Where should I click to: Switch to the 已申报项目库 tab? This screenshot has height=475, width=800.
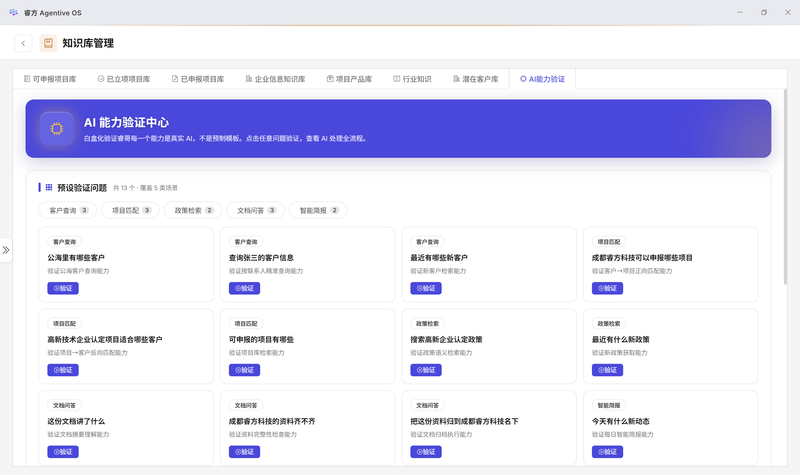coord(198,79)
